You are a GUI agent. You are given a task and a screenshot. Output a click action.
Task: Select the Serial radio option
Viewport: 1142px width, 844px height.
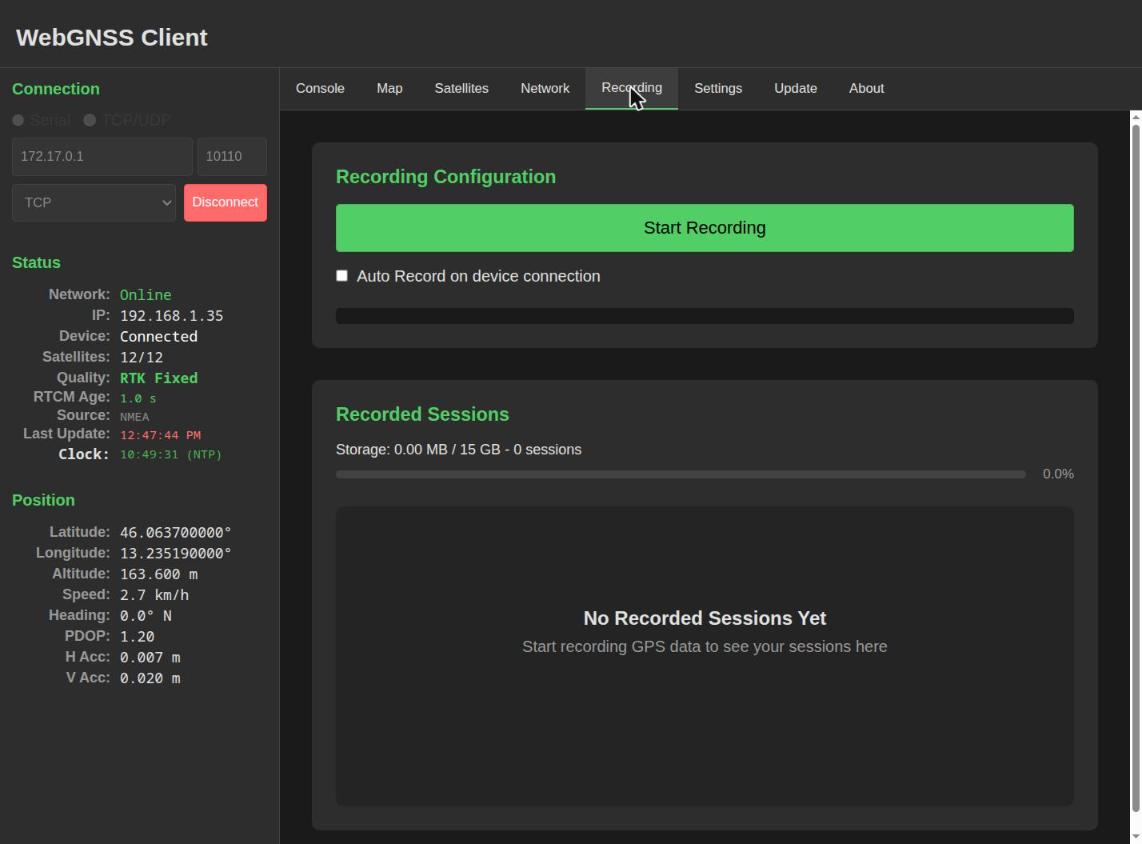tap(18, 120)
